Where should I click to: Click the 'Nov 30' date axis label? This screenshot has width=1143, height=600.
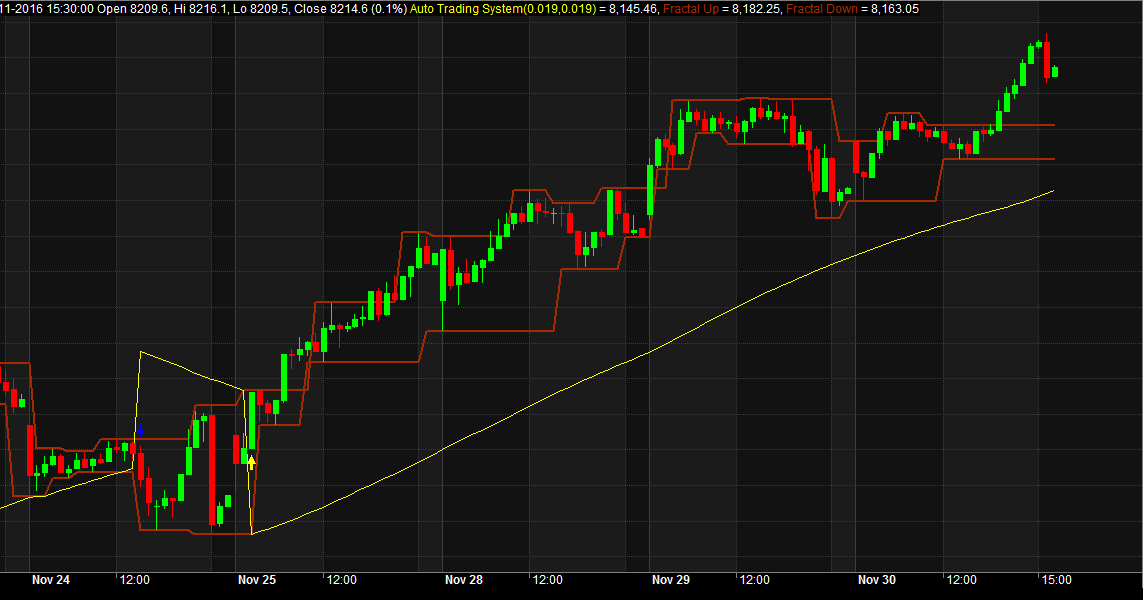tap(877, 580)
